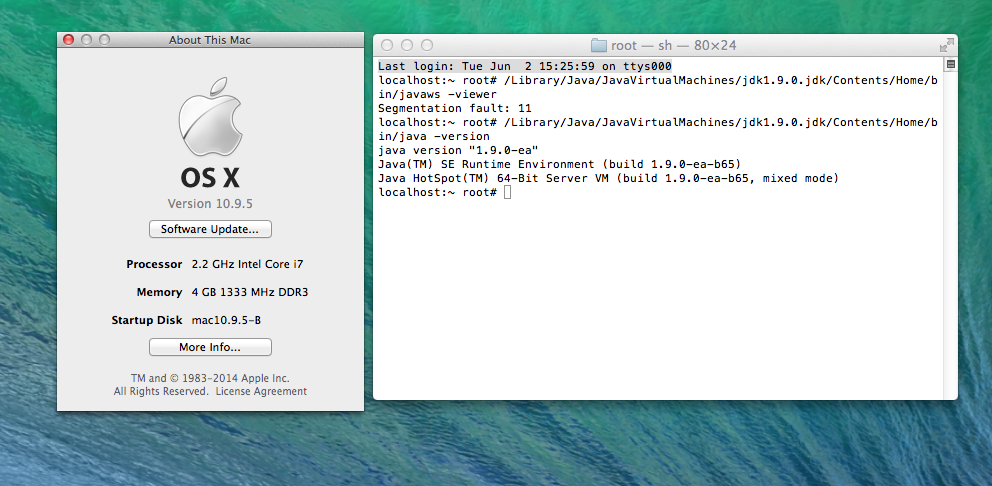The height and width of the screenshot is (486, 992).
Task: Close the root Terminal window
Action: 387,45
